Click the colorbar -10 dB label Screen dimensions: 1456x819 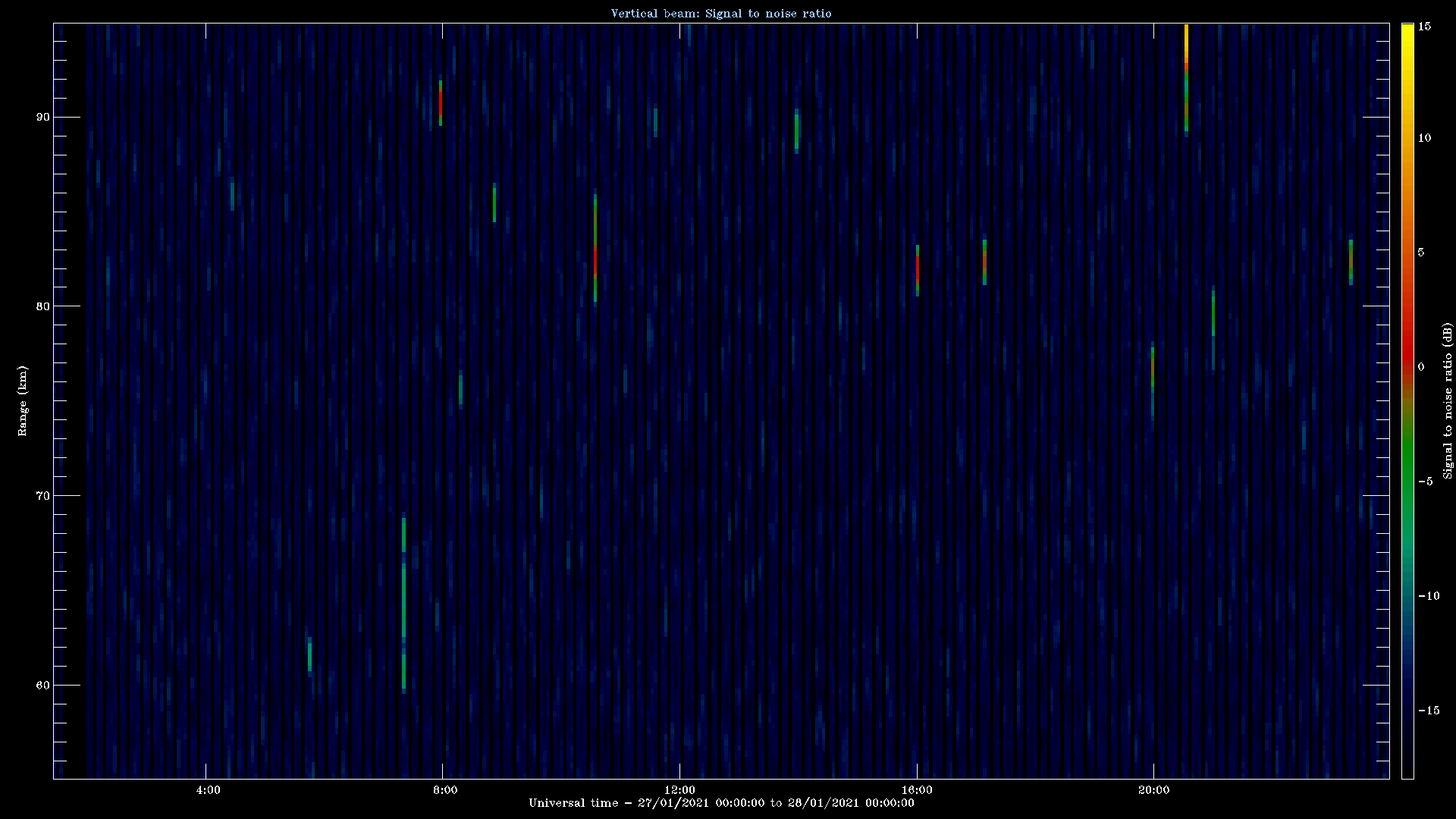1428,596
